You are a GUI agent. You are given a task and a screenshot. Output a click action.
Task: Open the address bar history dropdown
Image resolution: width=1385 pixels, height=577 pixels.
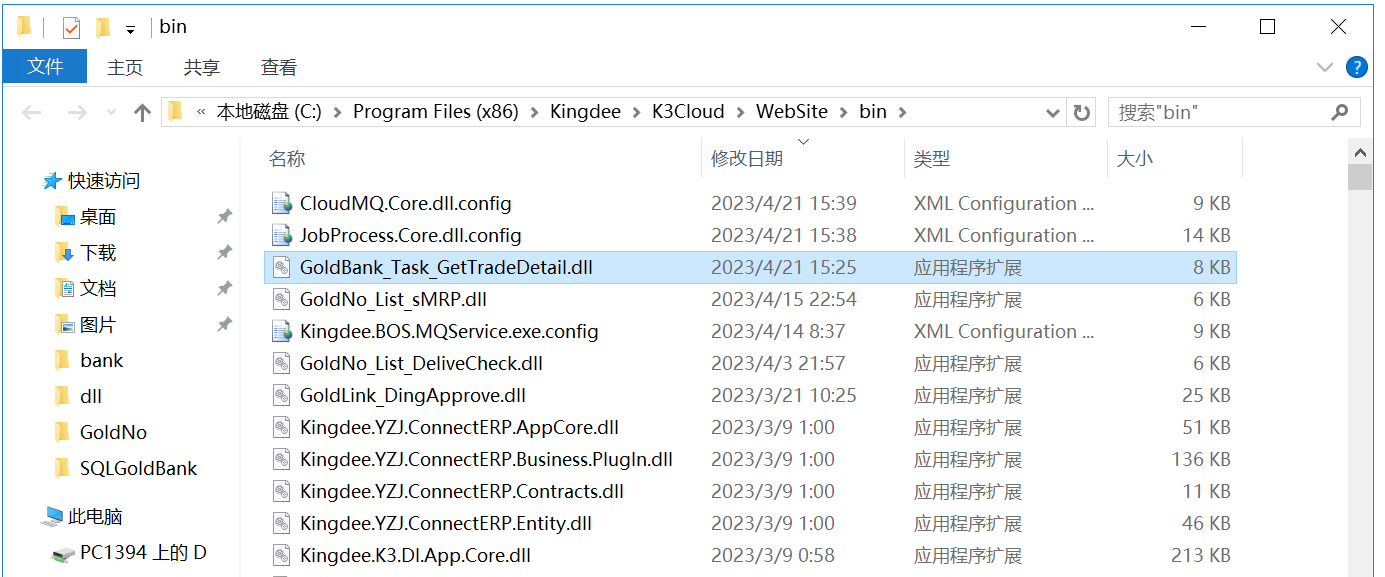[1052, 112]
